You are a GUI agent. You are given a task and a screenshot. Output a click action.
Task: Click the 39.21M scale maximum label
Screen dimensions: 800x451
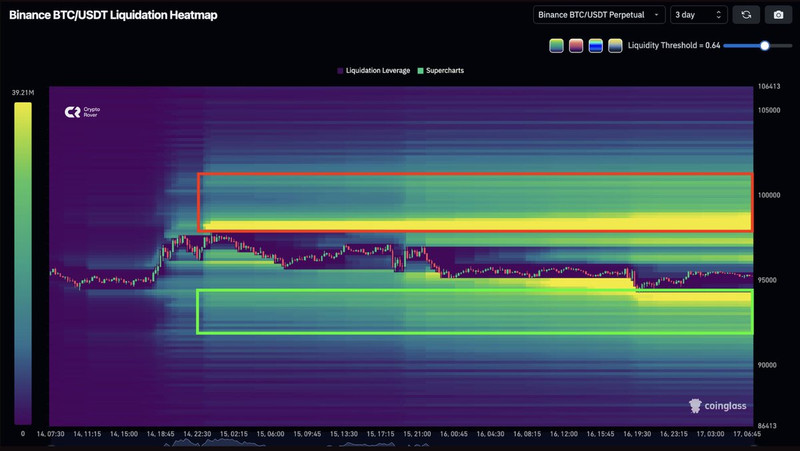[x=23, y=93]
